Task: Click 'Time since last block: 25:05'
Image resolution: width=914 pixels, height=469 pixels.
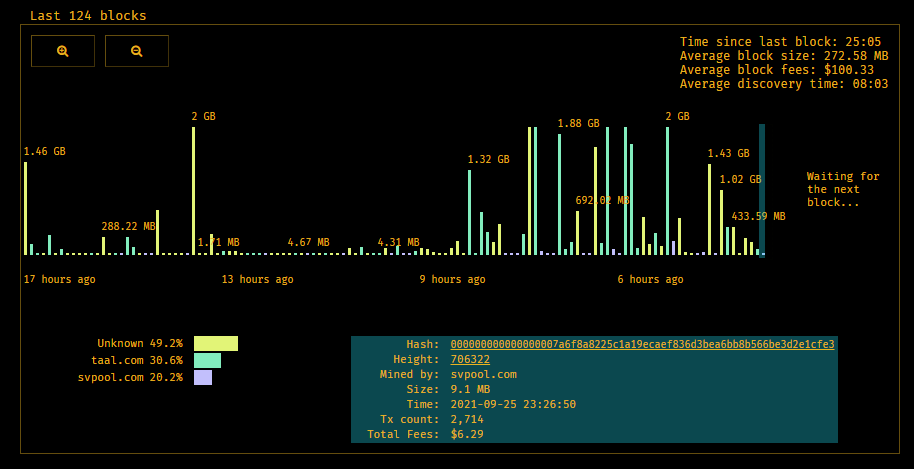Action: [x=781, y=42]
